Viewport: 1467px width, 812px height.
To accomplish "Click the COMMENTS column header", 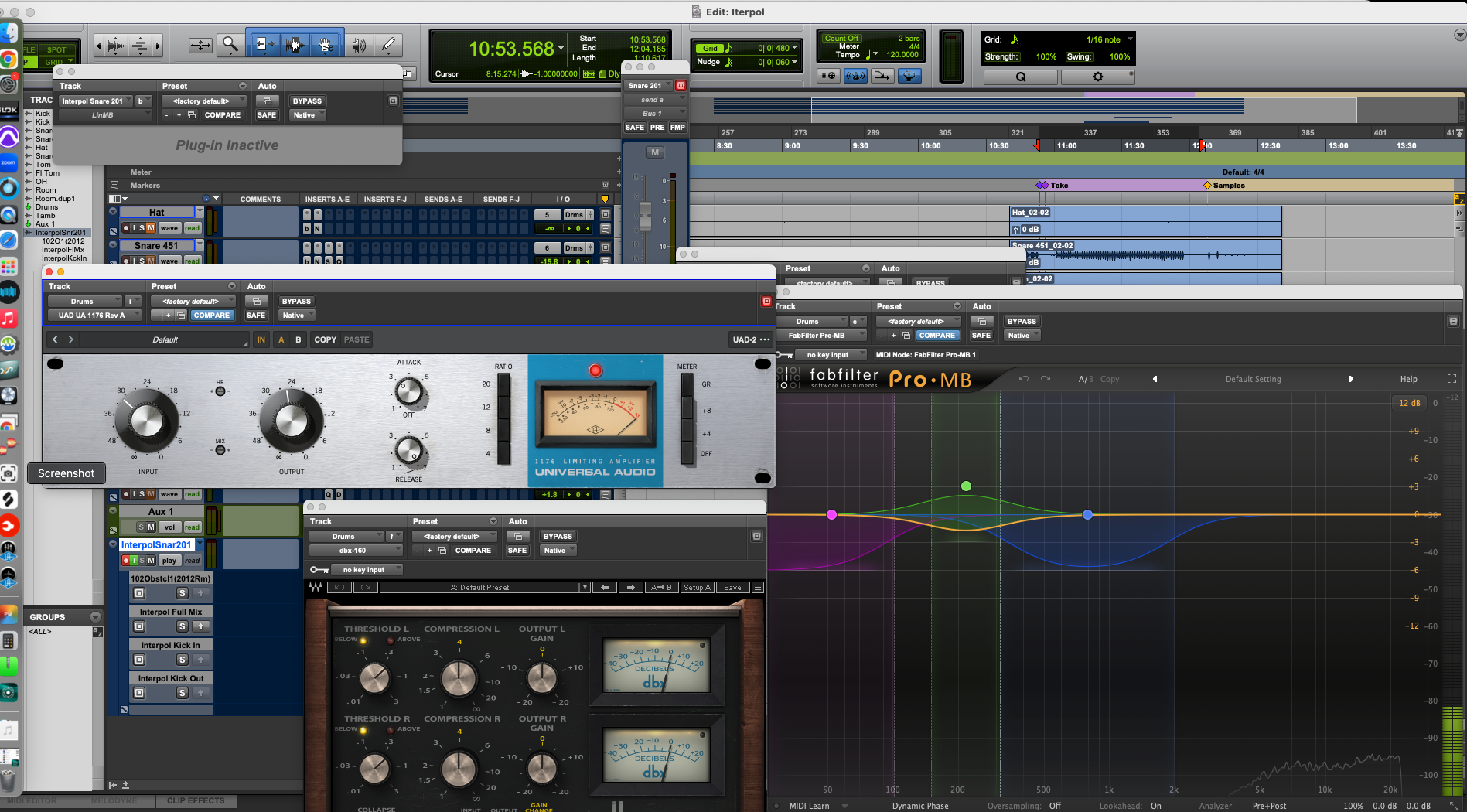I will pyautogui.click(x=261, y=200).
